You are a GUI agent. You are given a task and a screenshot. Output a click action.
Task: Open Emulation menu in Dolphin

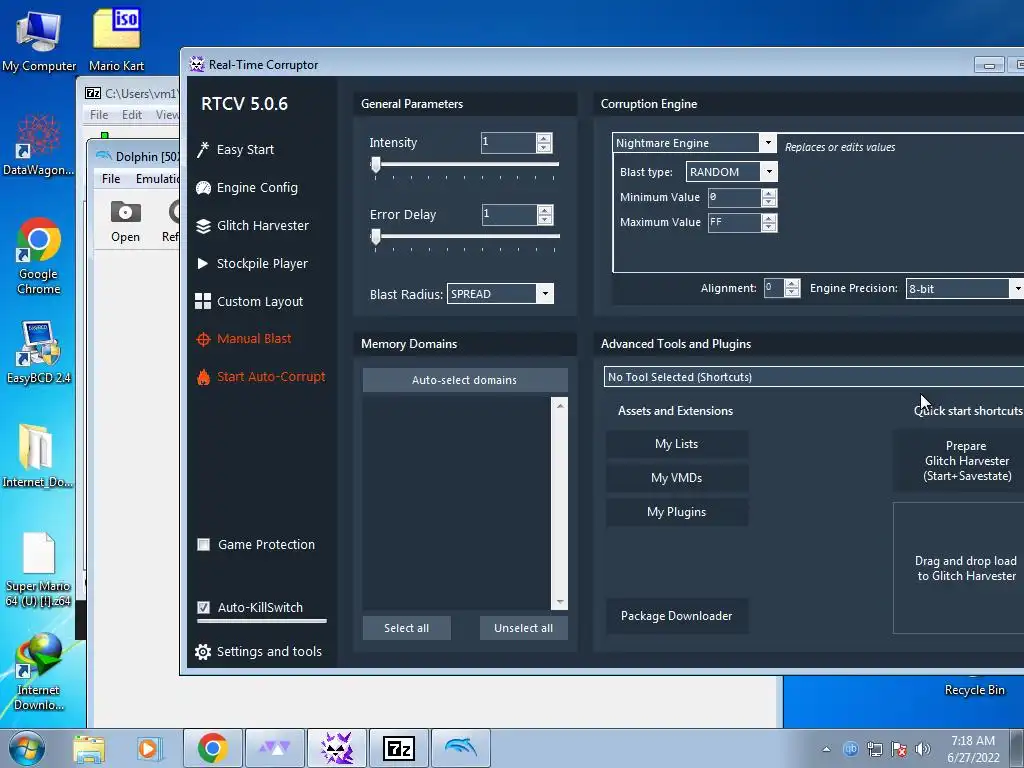[157, 179]
